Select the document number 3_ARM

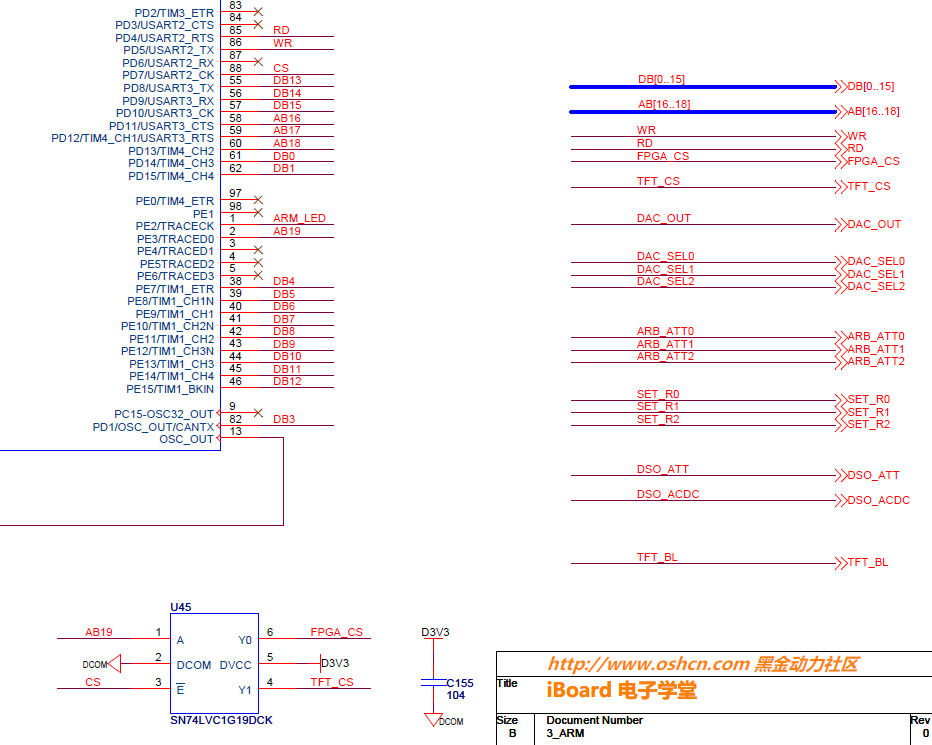pos(565,733)
